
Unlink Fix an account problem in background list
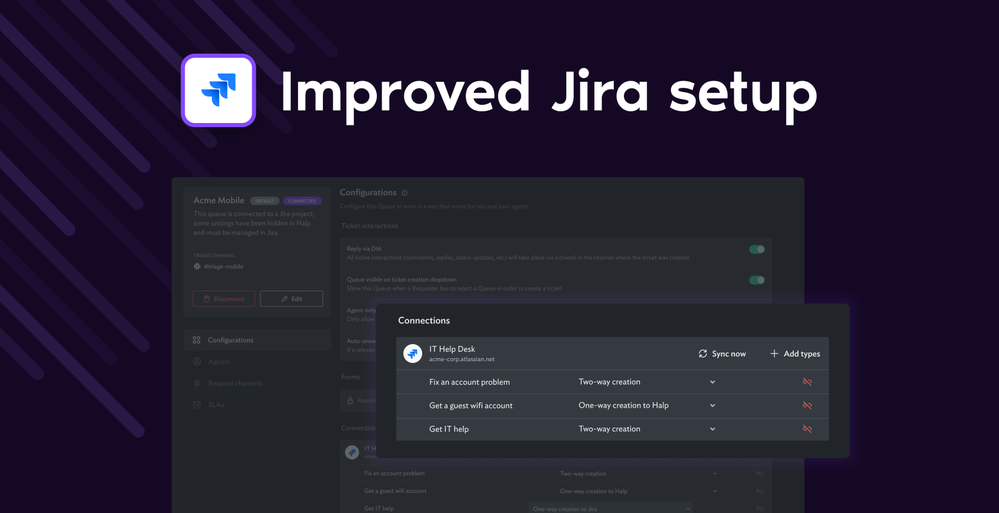click(x=759, y=473)
